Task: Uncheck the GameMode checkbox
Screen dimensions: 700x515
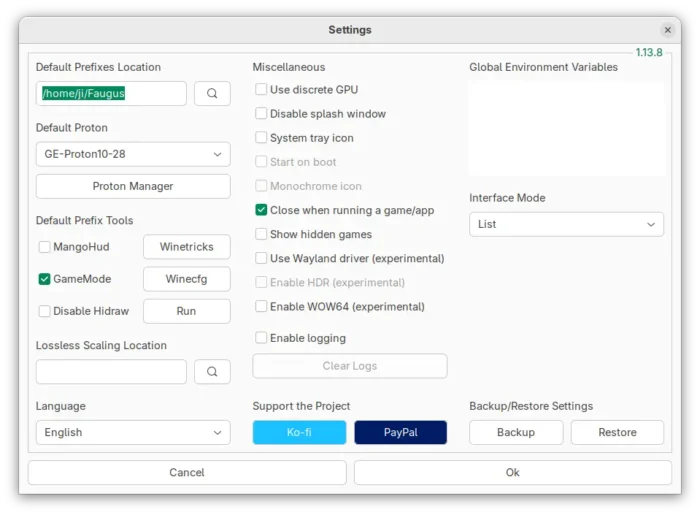Action: pos(45,279)
